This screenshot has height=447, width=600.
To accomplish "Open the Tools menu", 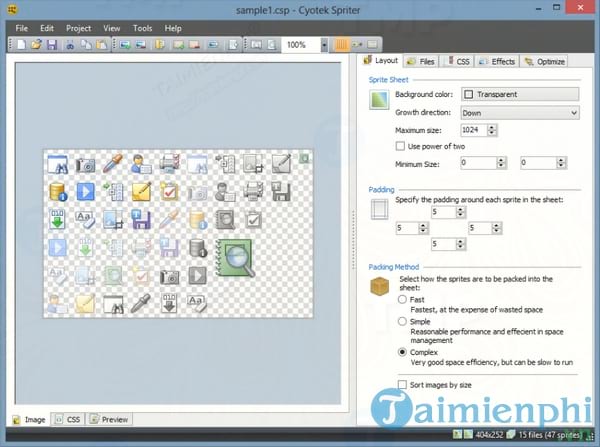I will click(x=142, y=28).
